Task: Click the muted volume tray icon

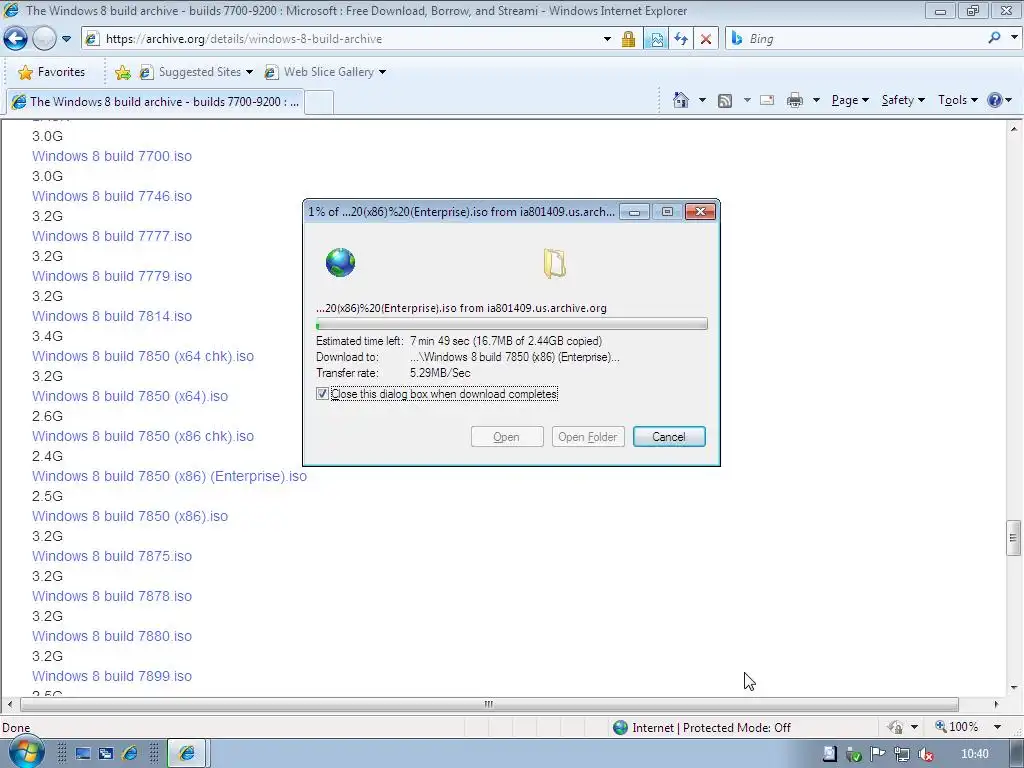Action: (926, 754)
